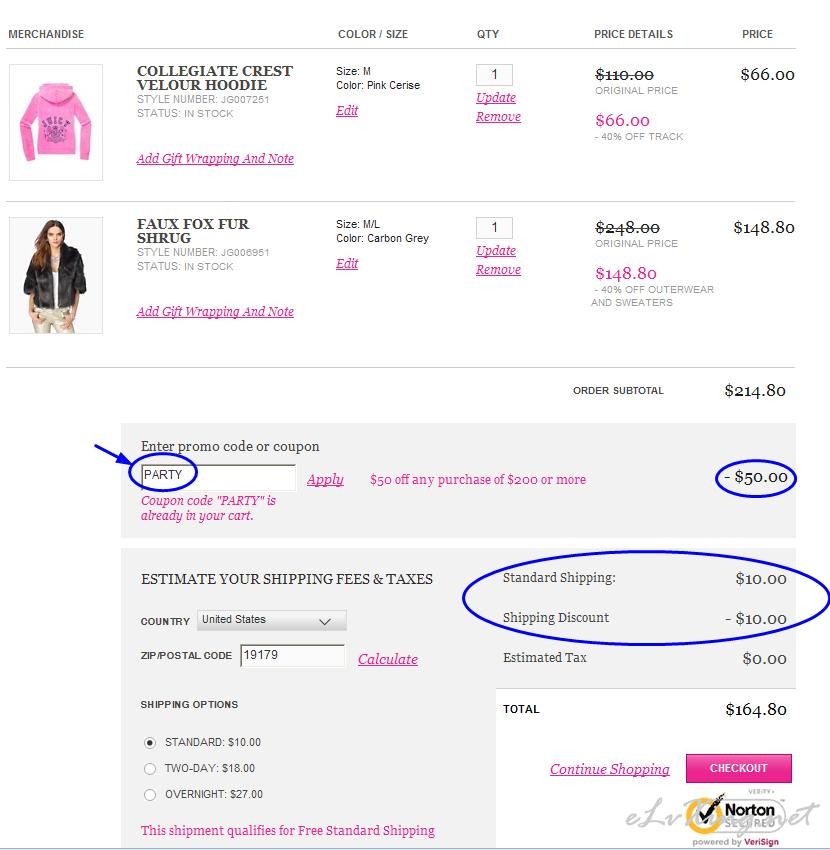The image size is (830, 850).
Task: Expand the Country dropdown showing United States
Action: coord(272,620)
